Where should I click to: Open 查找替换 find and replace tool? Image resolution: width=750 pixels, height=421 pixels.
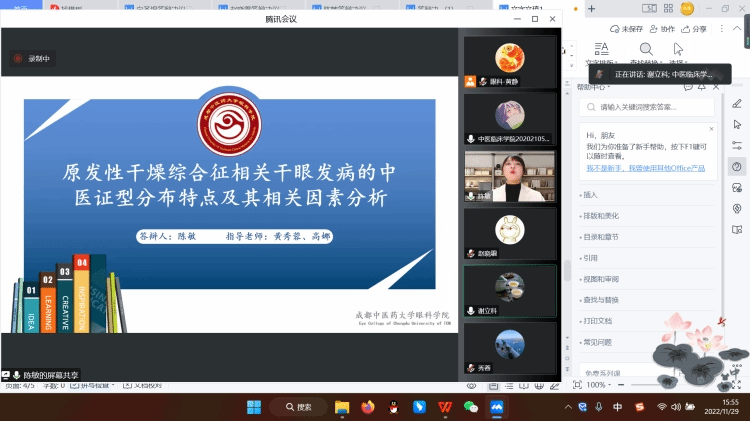coord(646,54)
